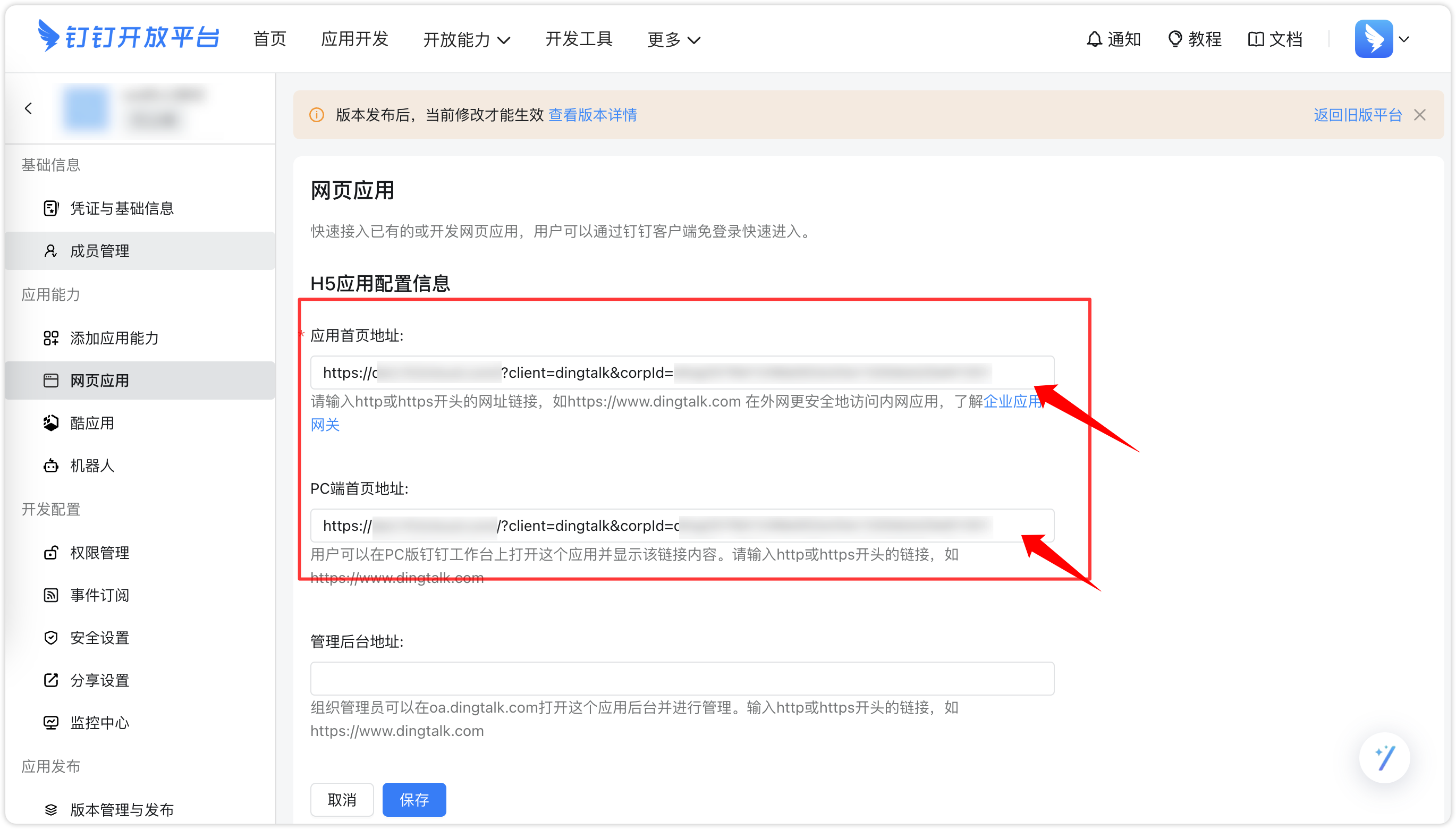The image size is (1456, 829).
Task: Click the DingTalk Open Platform logo
Action: click(x=129, y=37)
